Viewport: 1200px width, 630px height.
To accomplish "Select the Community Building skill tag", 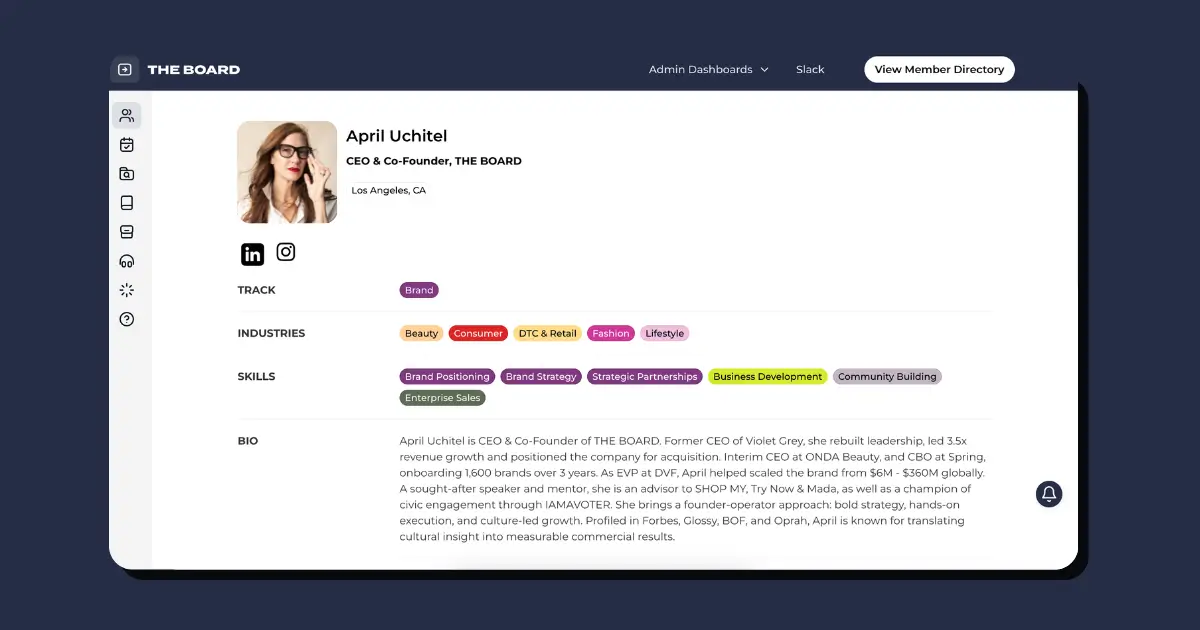I will [887, 377].
